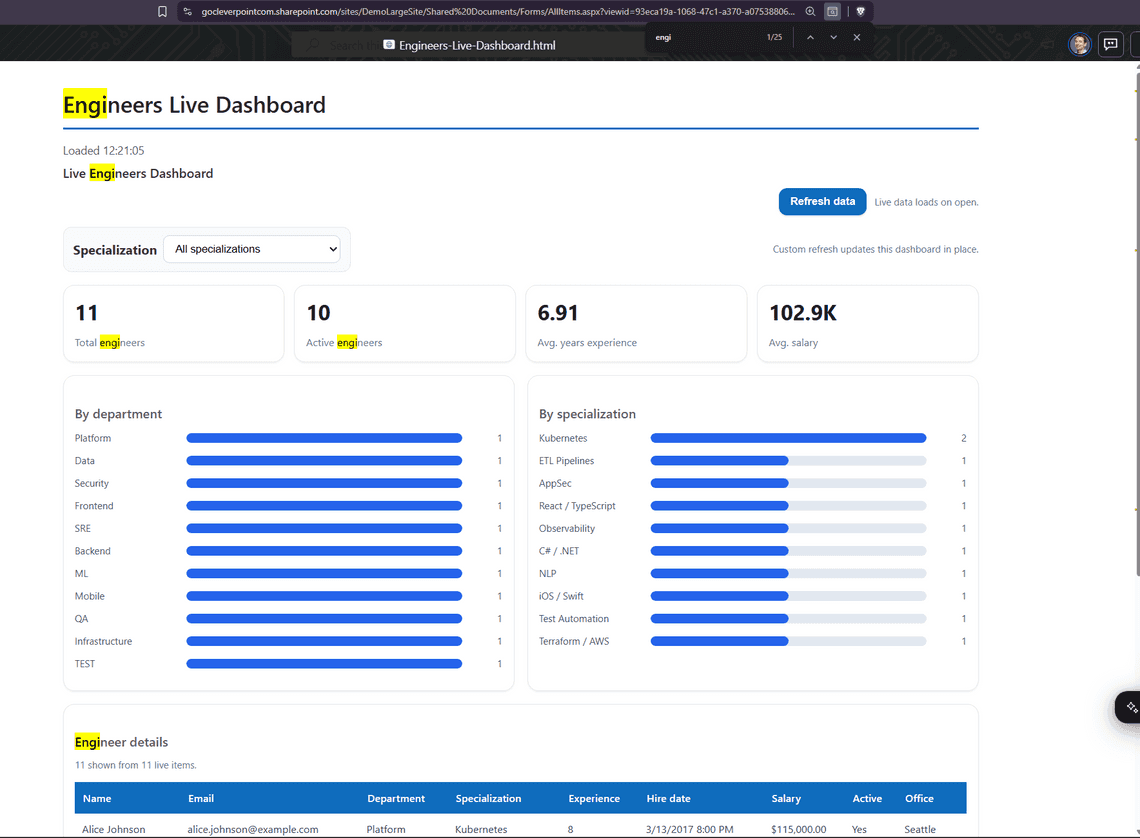Click the 3/13/2017 8:00 PM hire date

point(689,829)
